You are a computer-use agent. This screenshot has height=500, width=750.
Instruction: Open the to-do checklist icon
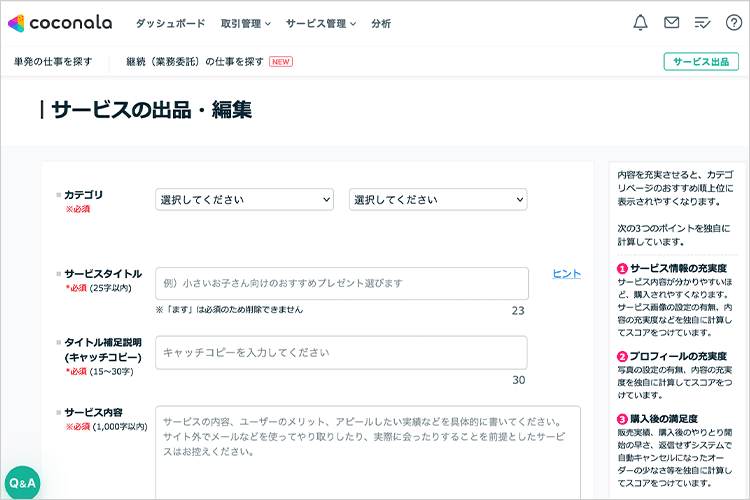pyautogui.click(x=702, y=23)
